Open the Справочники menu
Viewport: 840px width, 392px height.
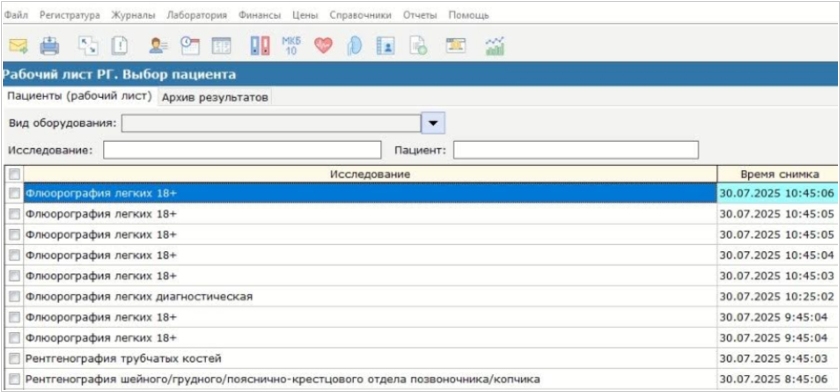pyautogui.click(x=361, y=16)
